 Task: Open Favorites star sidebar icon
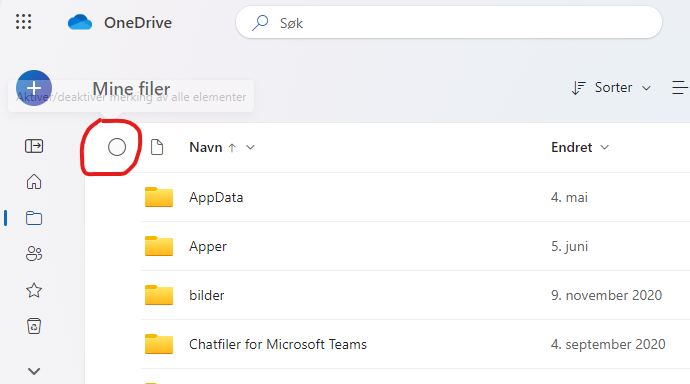coord(34,290)
